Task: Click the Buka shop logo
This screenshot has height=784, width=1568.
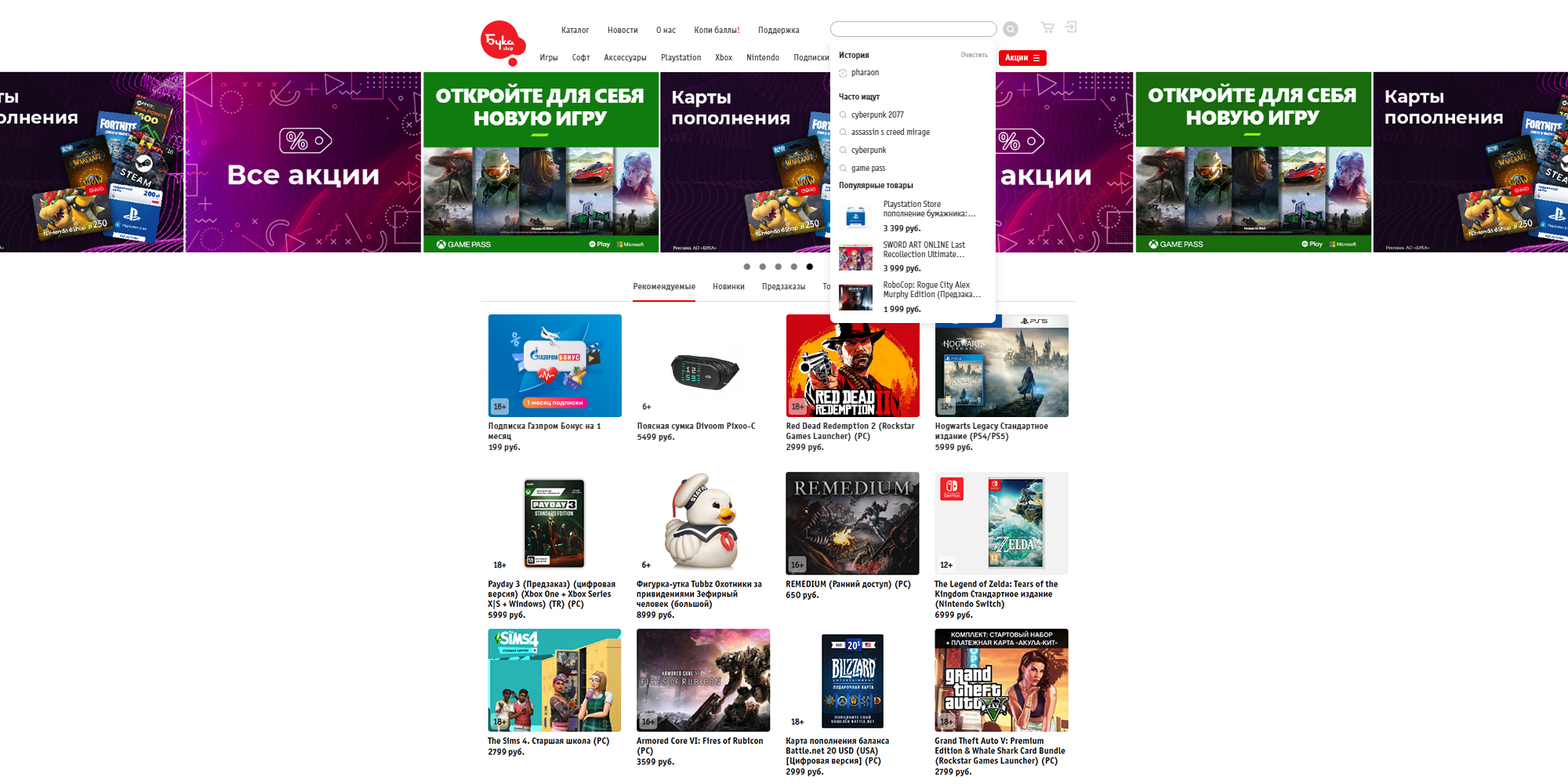Action: [x=502, y=42]
